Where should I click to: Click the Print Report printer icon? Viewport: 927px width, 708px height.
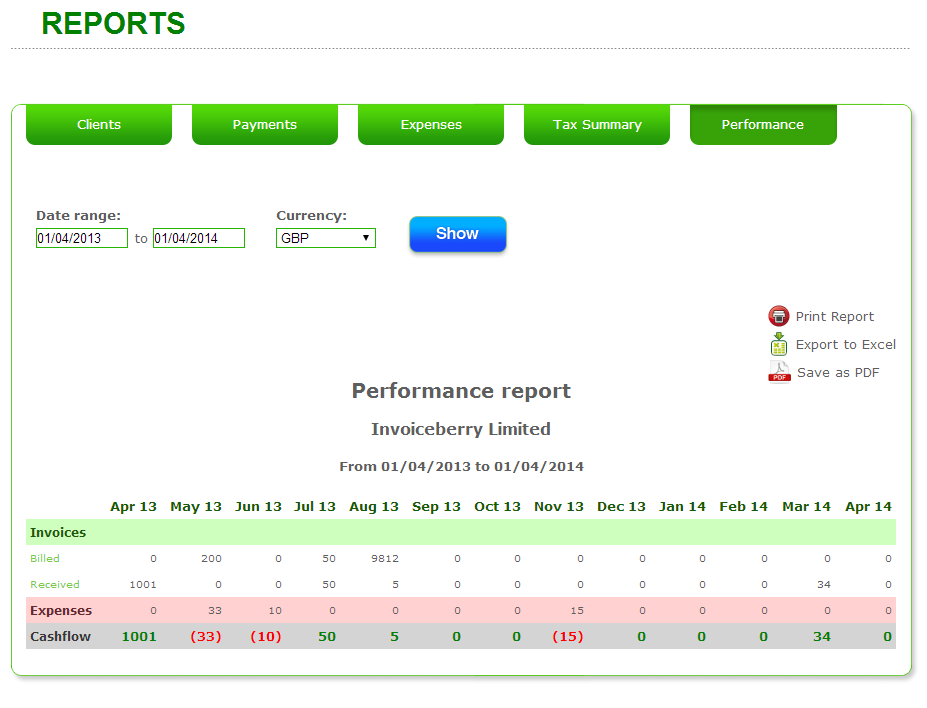[779, 316]
